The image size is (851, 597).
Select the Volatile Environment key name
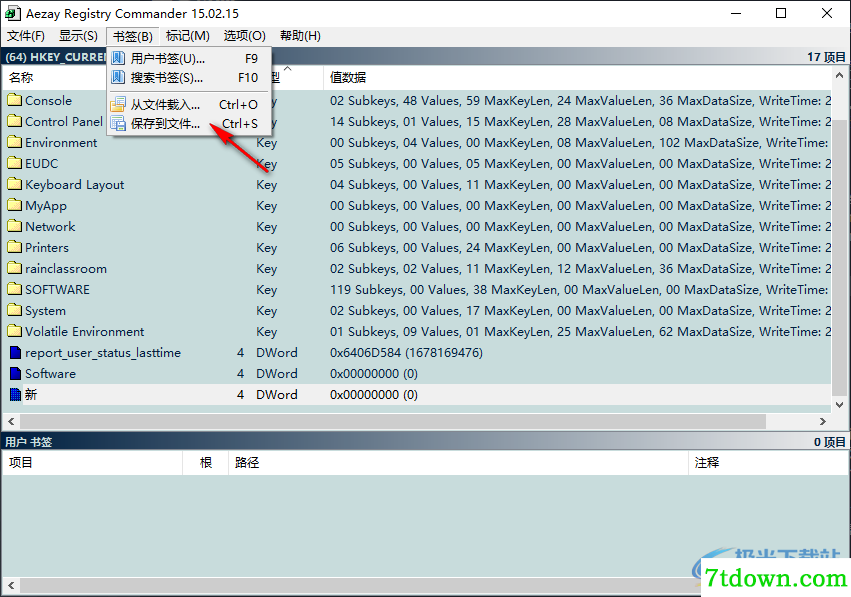[x=85, y=332]
